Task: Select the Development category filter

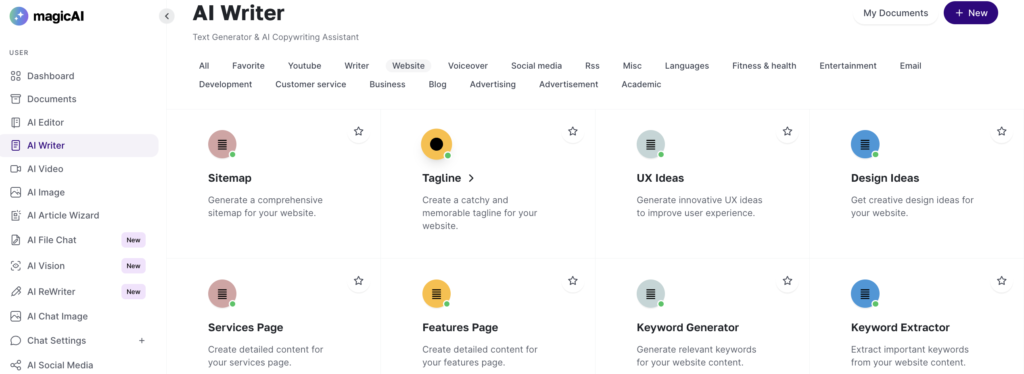Action: (x=225, y=85)
